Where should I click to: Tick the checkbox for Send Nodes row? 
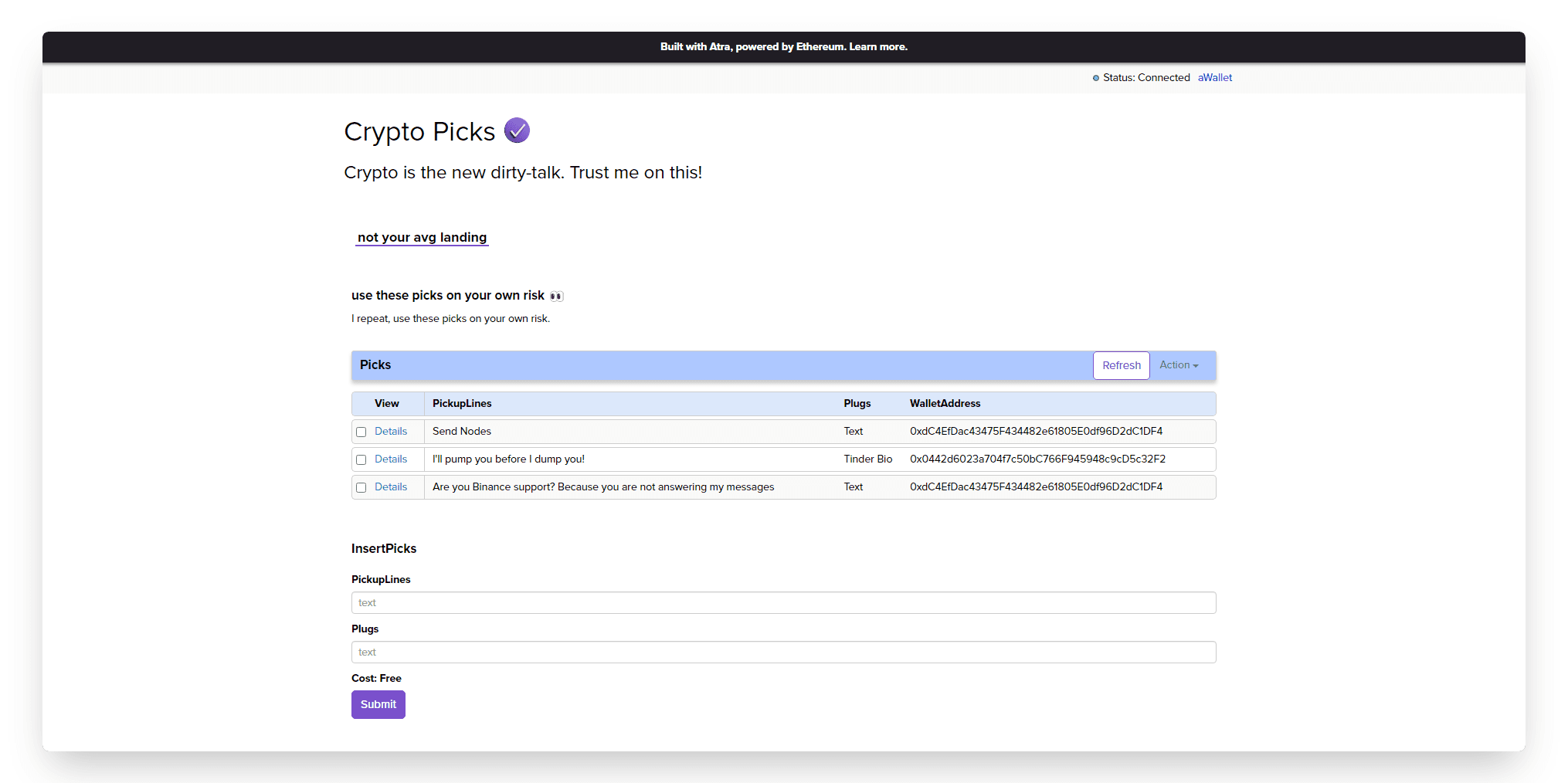click(x=361, y=432)
